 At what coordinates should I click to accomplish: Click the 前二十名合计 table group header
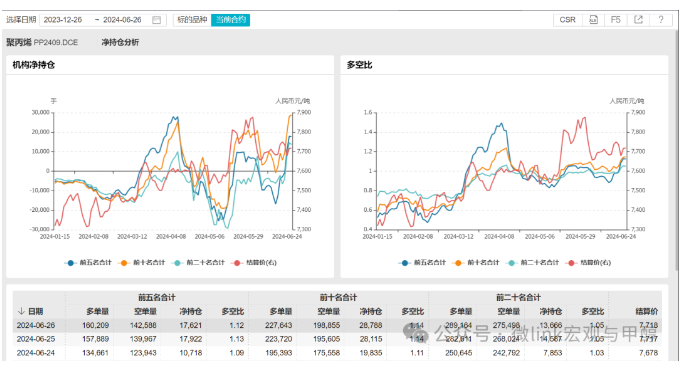pos(518,297)
